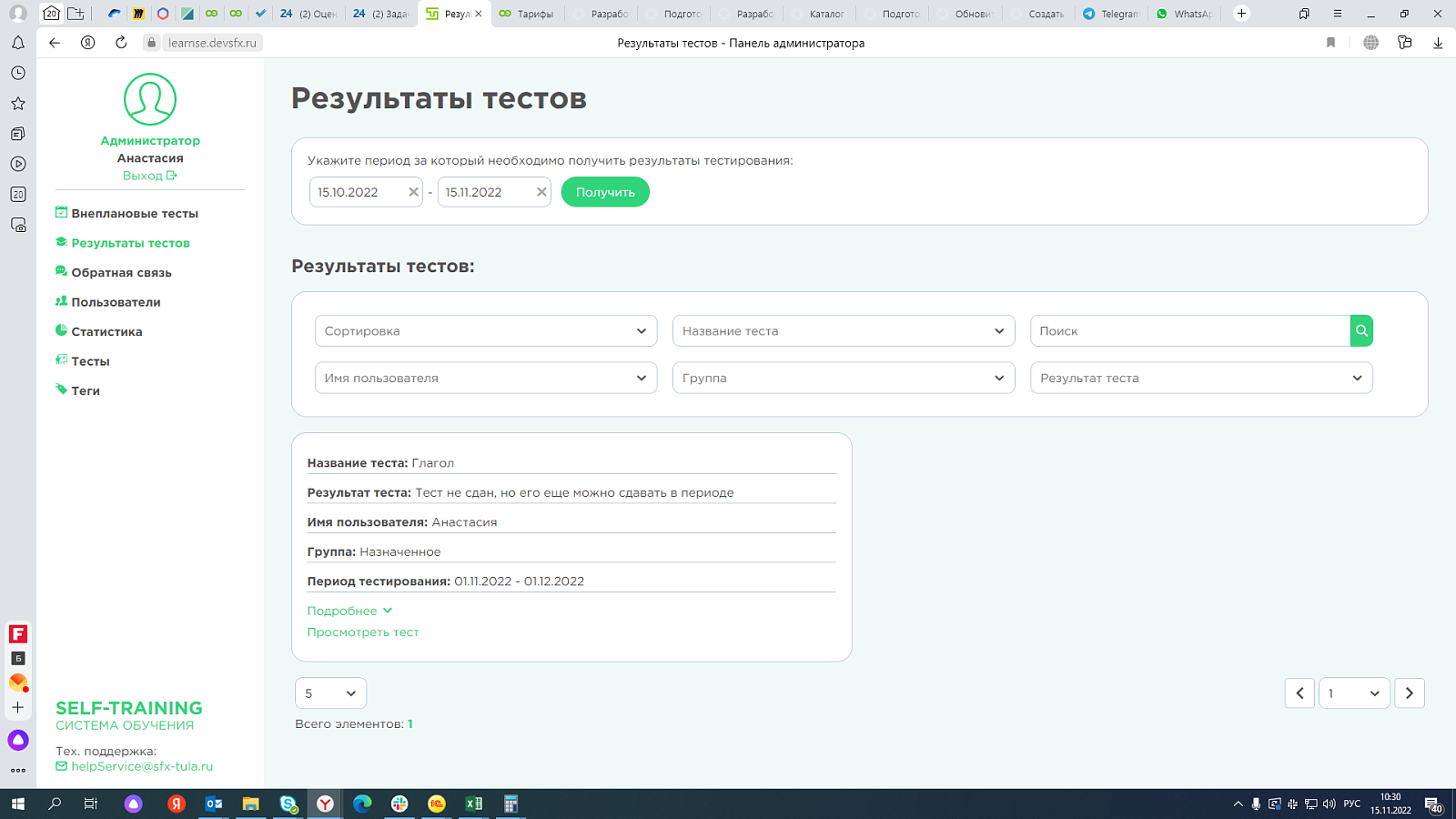Open browser downloads
Screen dimensions: 1456x819
point(1438,43)
